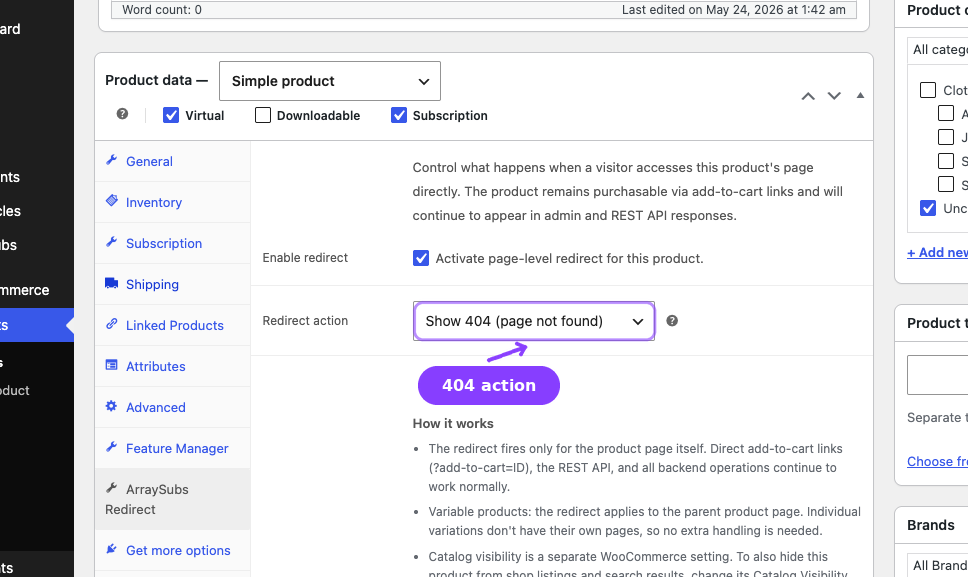
Task: Click the Subscription tab wrench icon
Action: coord(112,242)
